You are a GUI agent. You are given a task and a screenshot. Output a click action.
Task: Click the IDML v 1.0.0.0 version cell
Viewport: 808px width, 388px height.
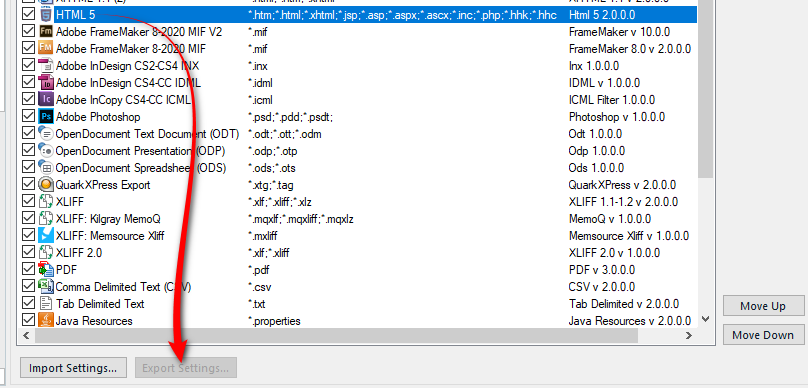pos(604,83)
